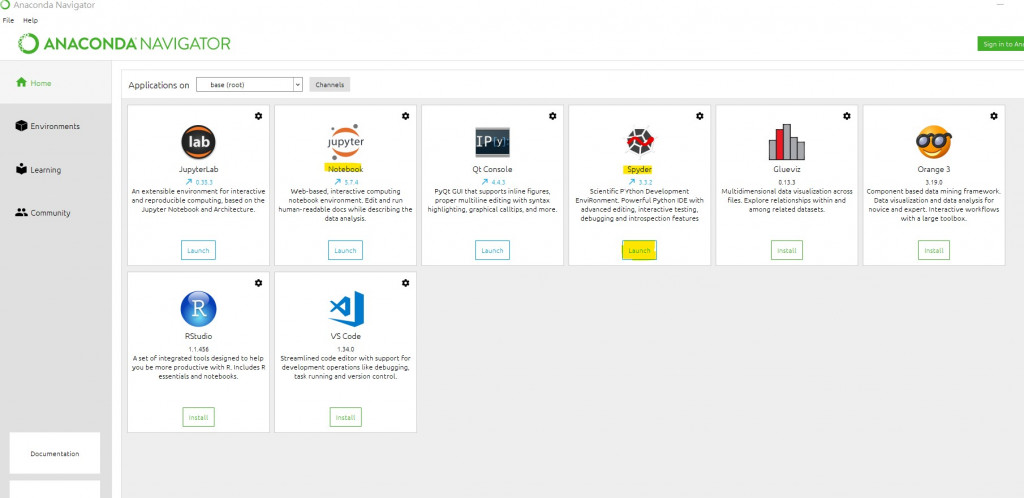The width and height of the screenshot is (1024, 498).
Task: Click the JupyterLab application logo
Action: pyautogui.click(x=199, y=142)
